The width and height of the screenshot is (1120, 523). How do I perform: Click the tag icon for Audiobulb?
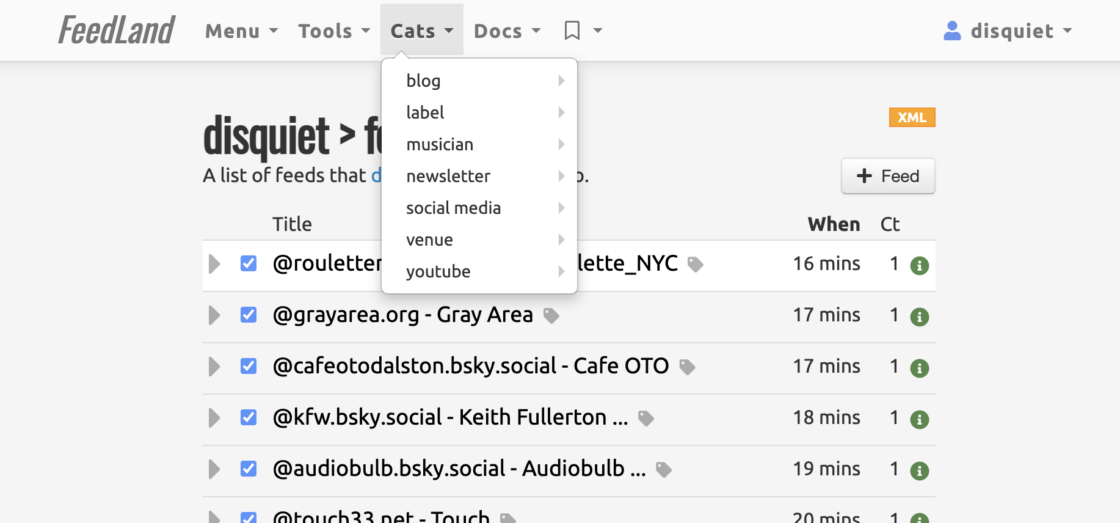(664, 470)
